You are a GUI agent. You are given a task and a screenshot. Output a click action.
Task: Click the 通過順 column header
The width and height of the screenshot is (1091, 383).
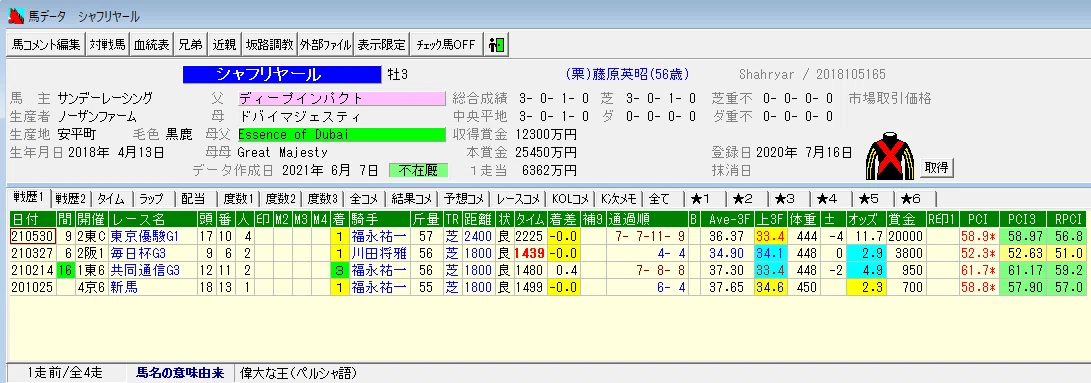click(x=646, y=219)
